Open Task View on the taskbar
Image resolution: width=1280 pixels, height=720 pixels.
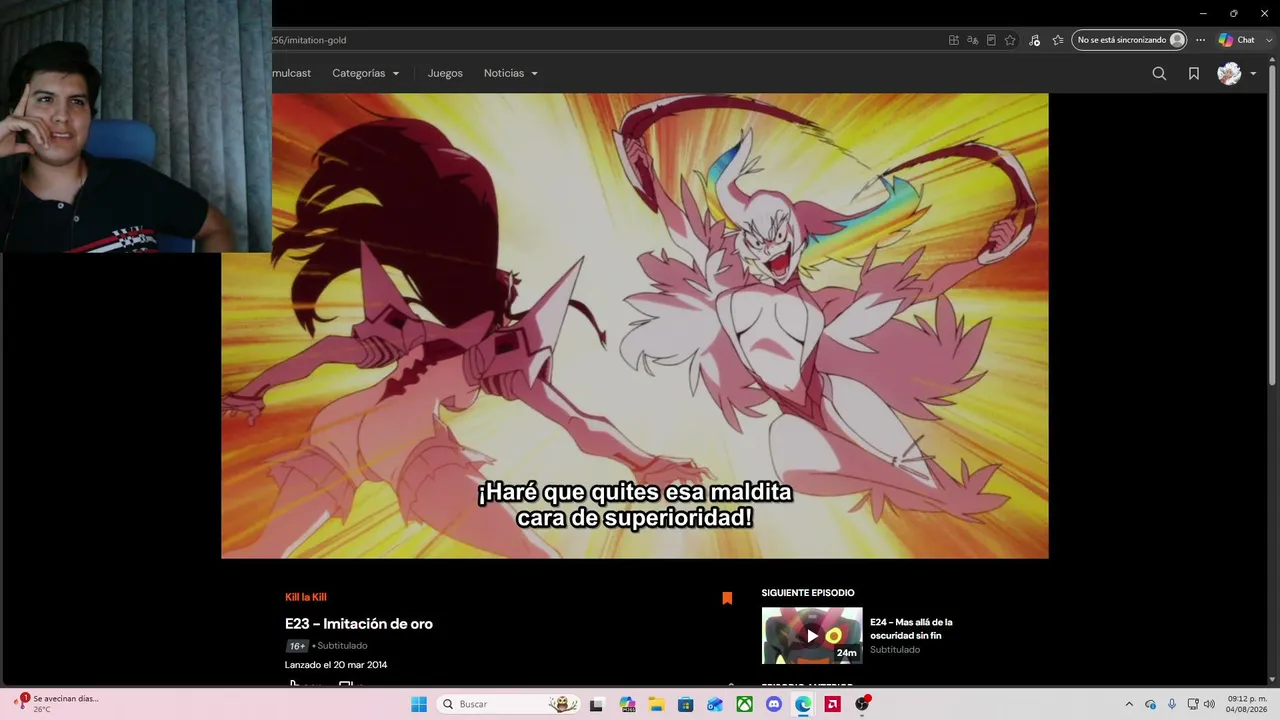coord(597,704)
